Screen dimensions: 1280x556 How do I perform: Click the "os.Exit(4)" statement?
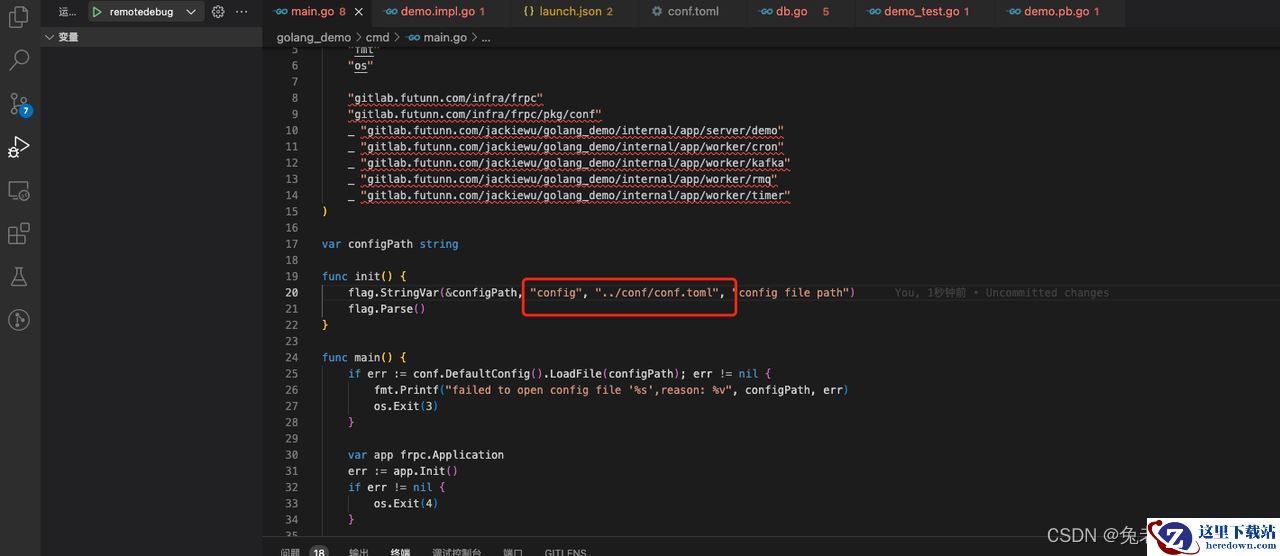(406, 503)
